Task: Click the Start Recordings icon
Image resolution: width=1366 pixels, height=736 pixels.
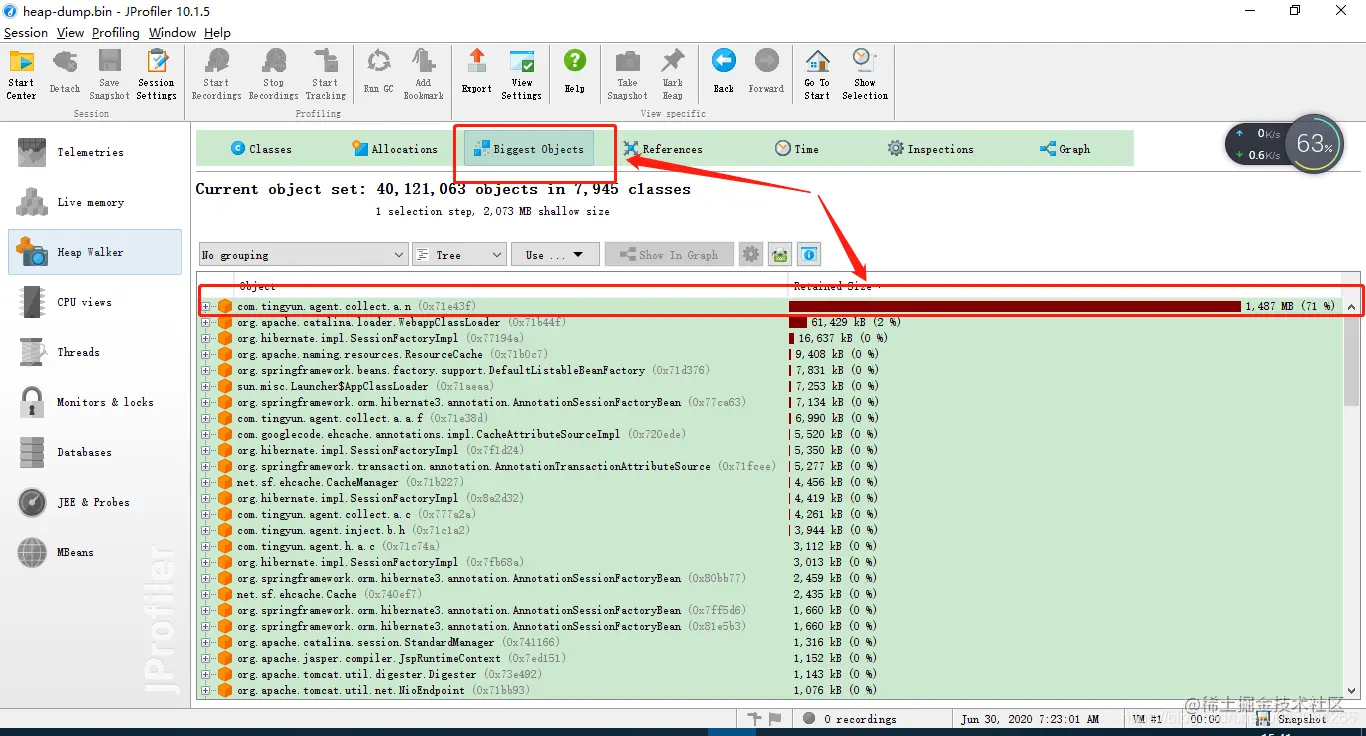Action: [216, 73]
